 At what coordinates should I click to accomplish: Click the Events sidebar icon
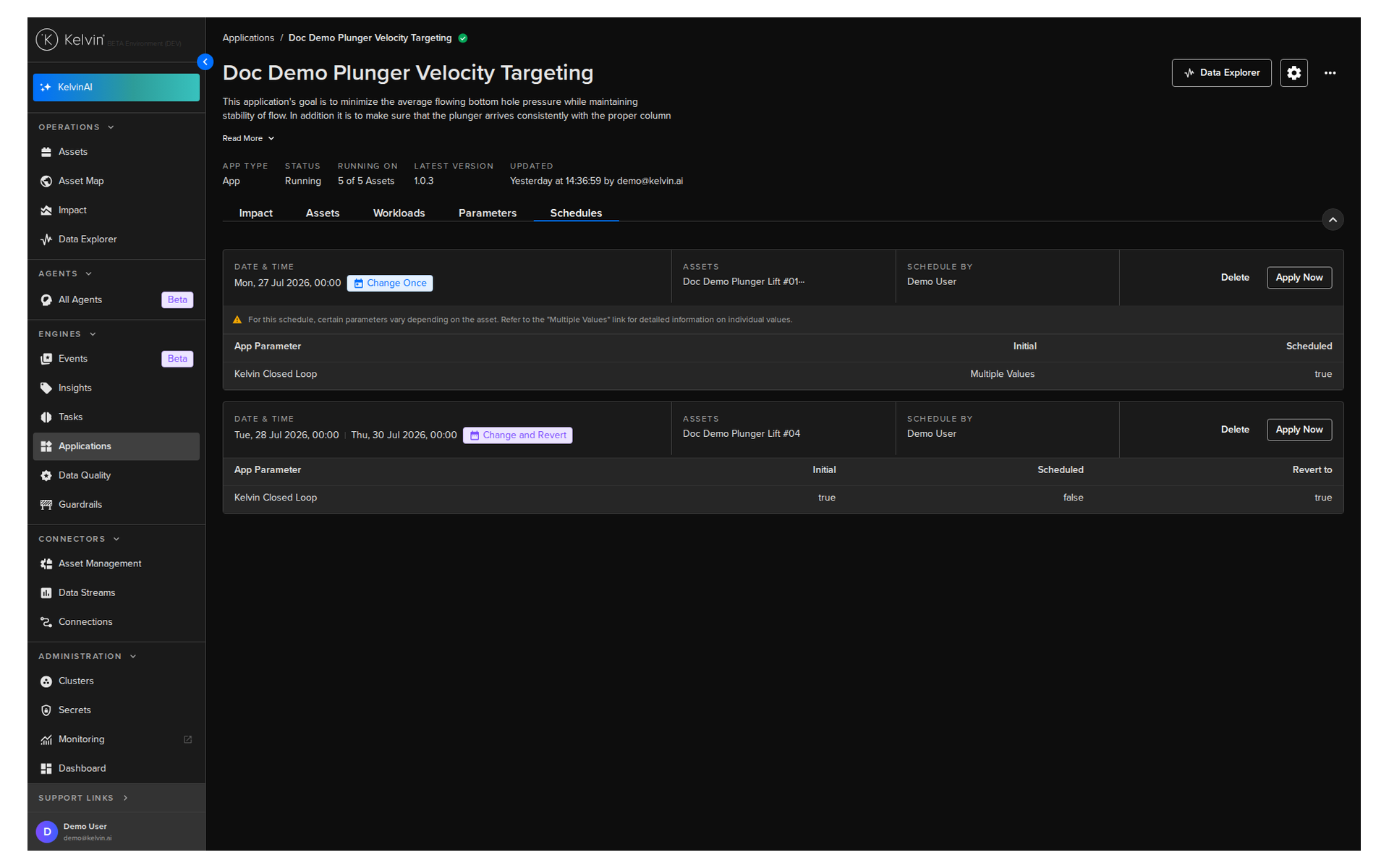(x=46, y=359)
